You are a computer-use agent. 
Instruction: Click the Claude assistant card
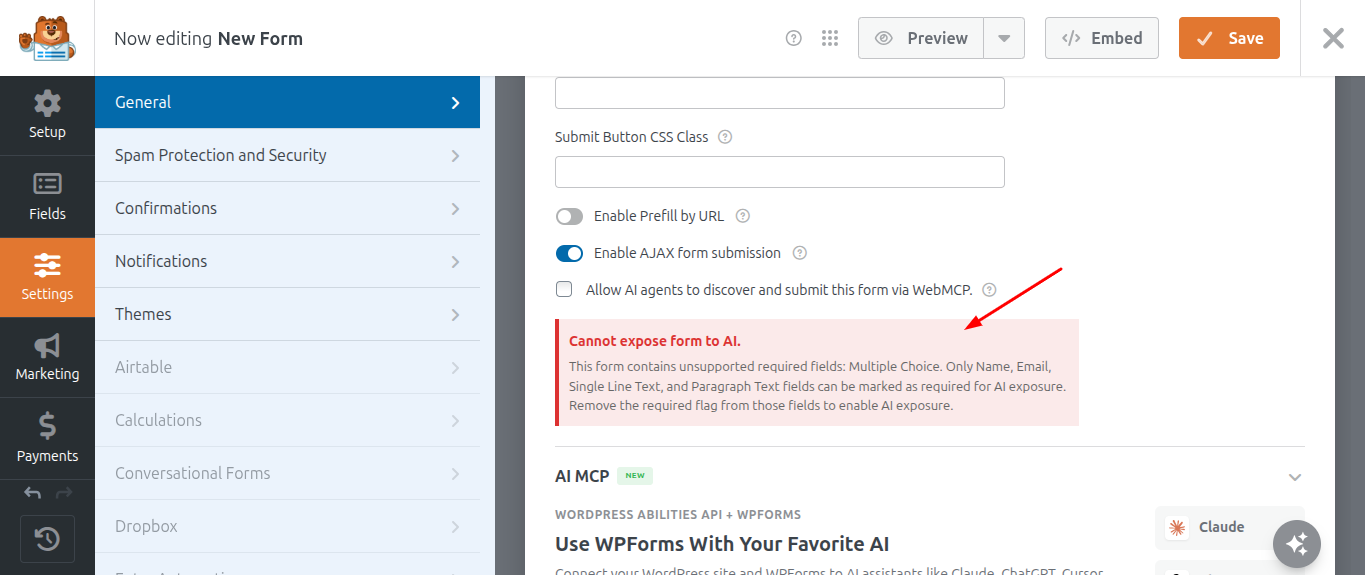click(x=1229, y=527)
